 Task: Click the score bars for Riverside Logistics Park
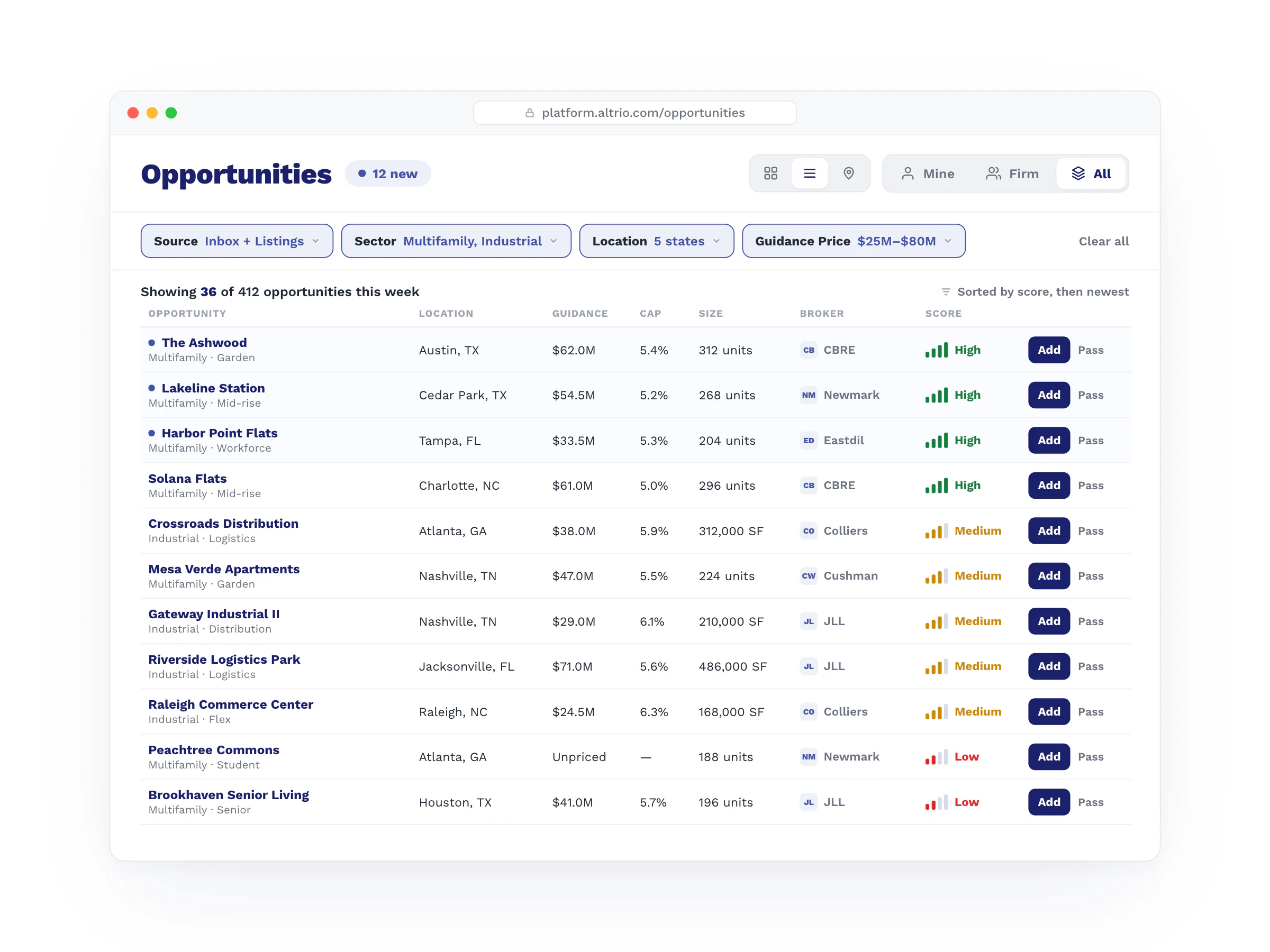[x=937, y=666]
